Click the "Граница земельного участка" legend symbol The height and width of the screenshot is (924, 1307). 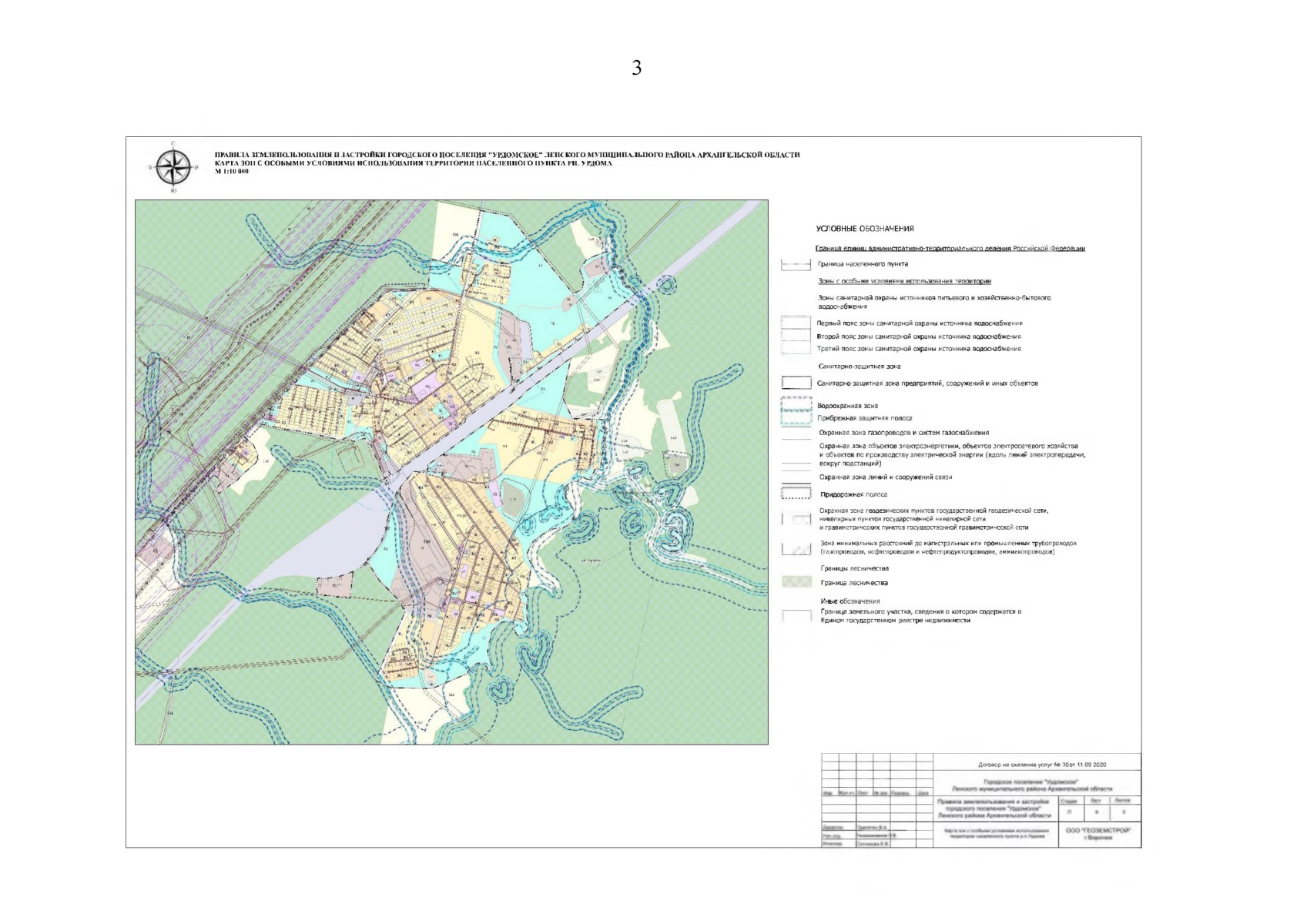coord(796,615)
